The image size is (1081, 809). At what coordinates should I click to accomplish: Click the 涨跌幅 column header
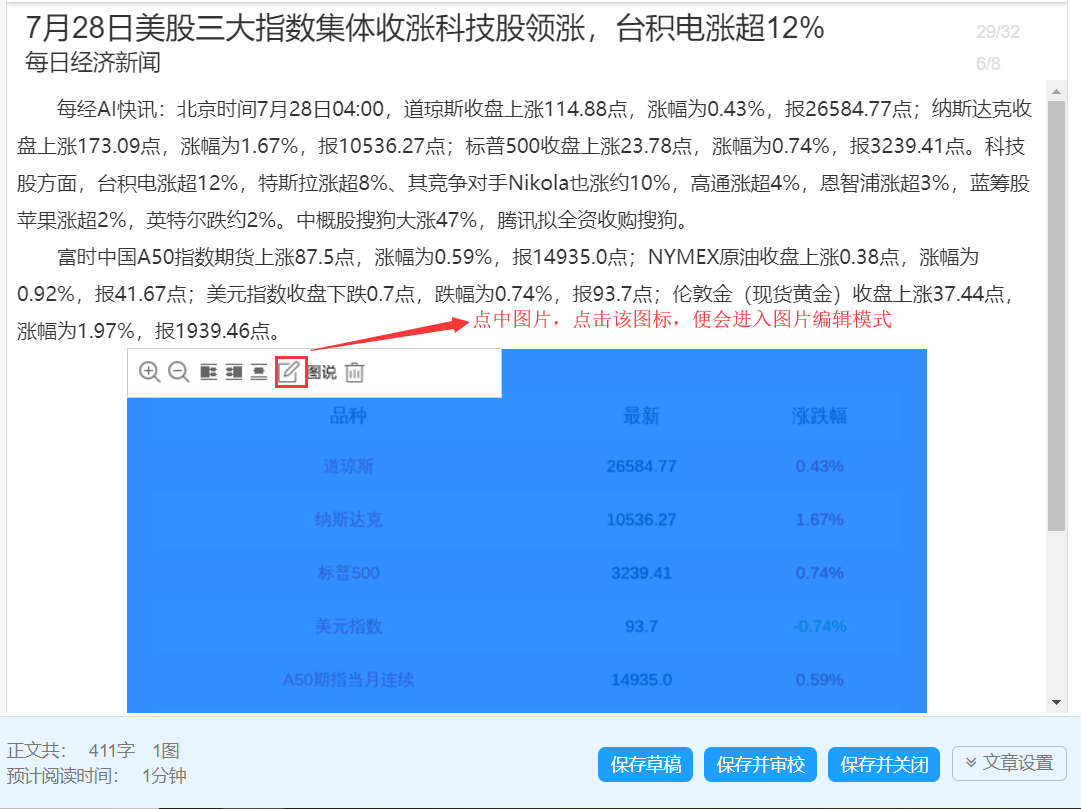tap(819, 415)
